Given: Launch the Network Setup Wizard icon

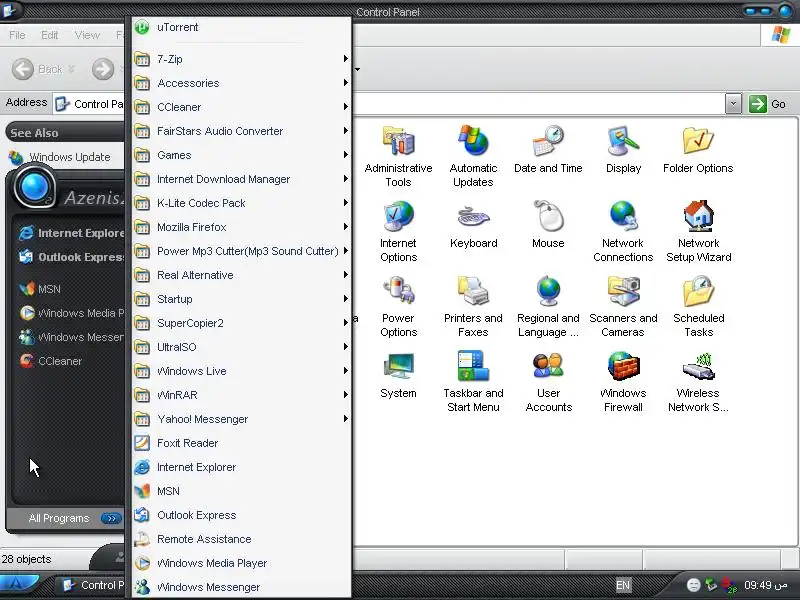Looking at the screenshot, I should click(698, 231).
